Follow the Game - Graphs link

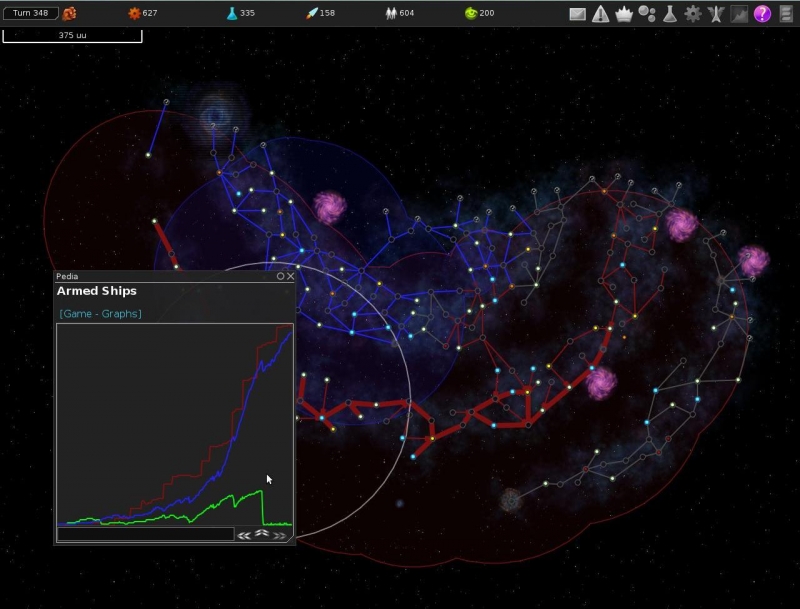coord(101,314)
